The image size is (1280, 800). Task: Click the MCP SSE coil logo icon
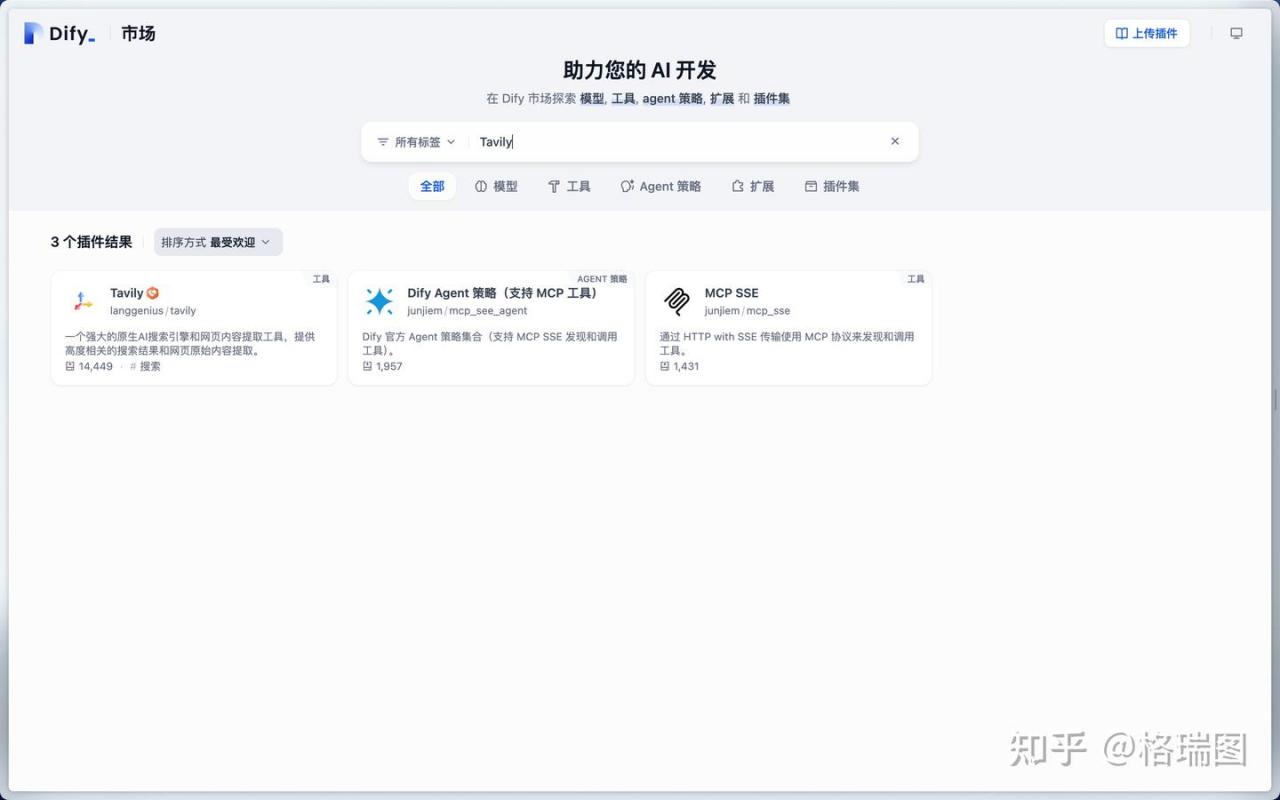pyautogui.click(x=677, y=301)
